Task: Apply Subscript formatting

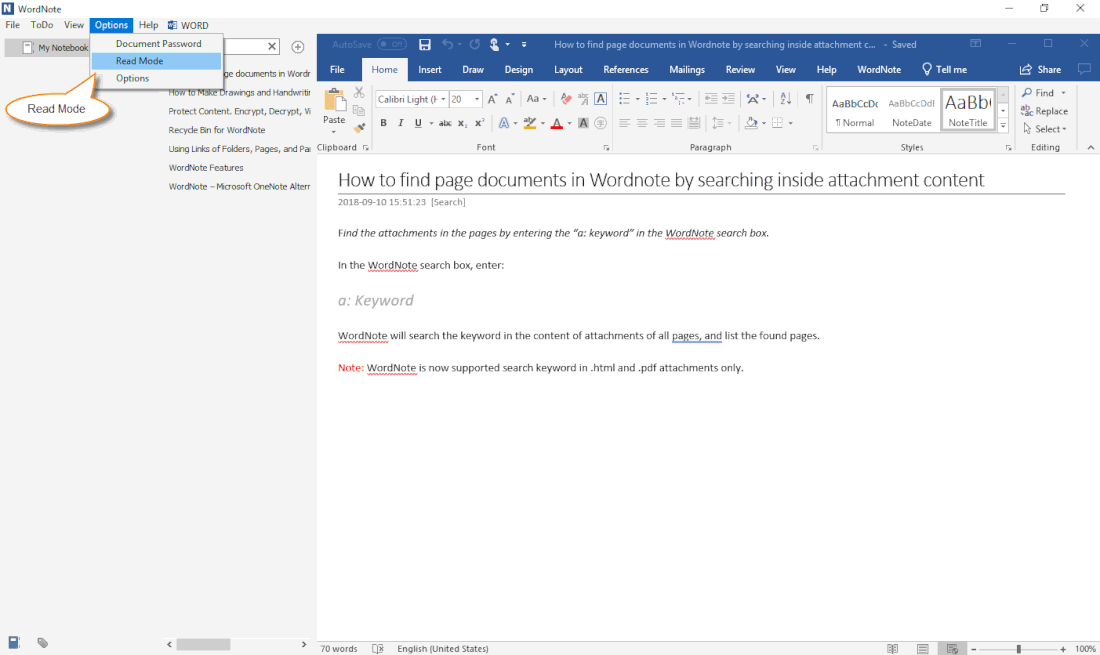Action: pos(462,123)
